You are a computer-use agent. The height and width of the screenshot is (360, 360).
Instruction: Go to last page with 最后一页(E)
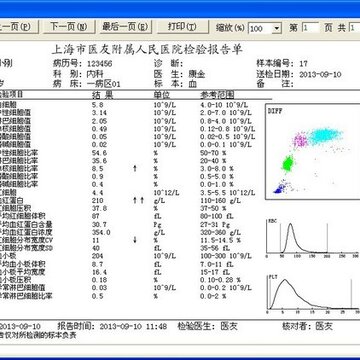click(125, 27)
